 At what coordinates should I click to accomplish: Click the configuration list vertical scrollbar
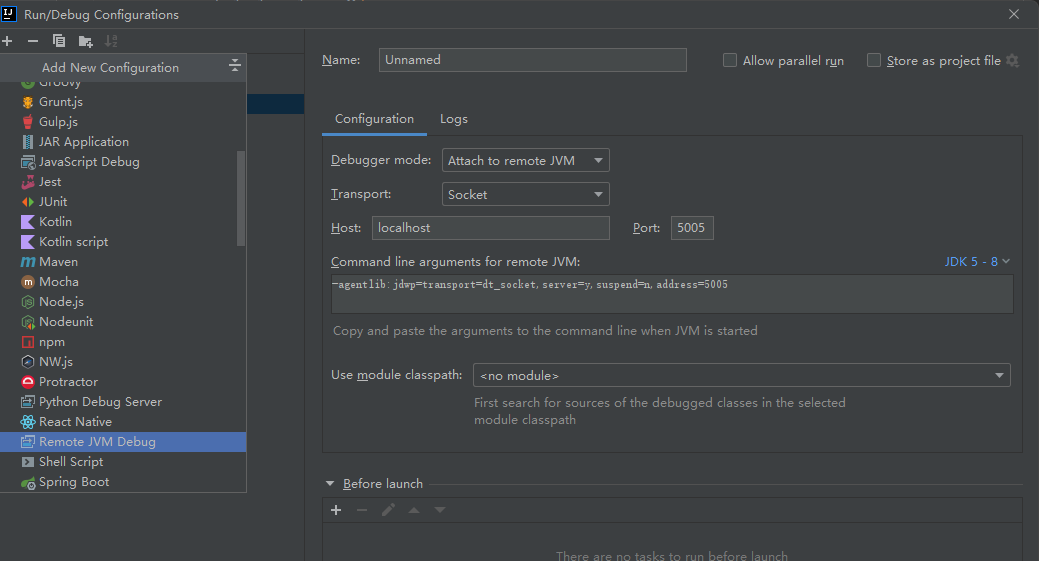(241, 199)
